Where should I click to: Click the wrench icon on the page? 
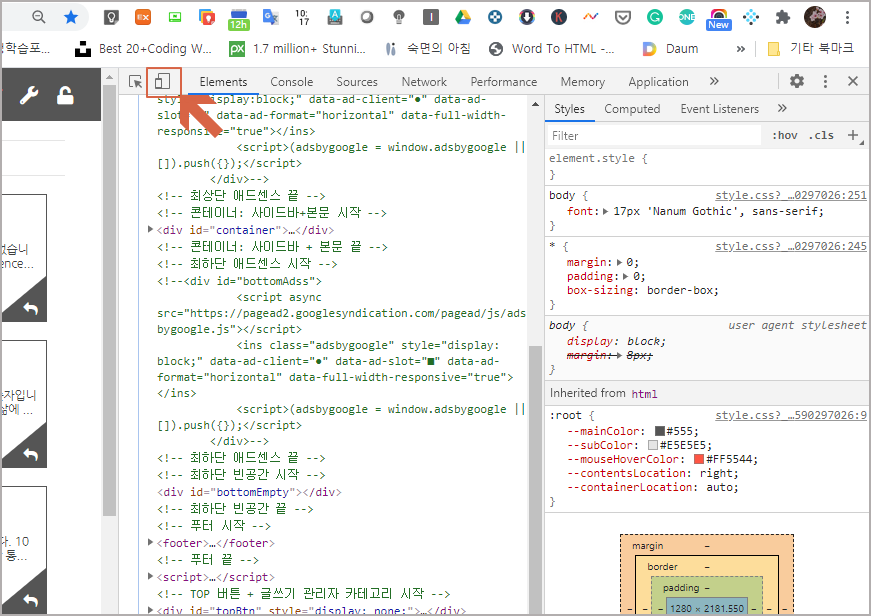(29, 96)
